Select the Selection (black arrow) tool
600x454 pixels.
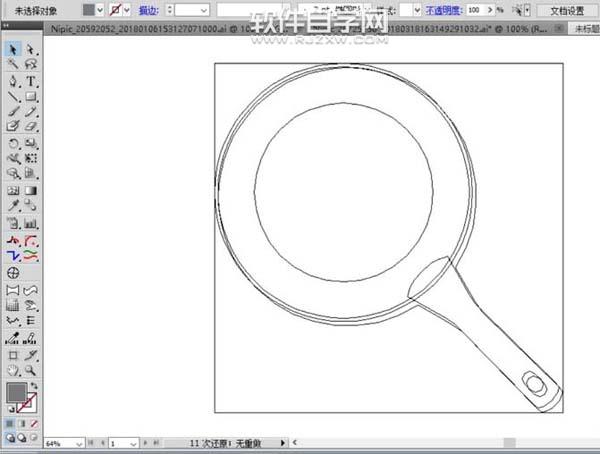[13, 50]
